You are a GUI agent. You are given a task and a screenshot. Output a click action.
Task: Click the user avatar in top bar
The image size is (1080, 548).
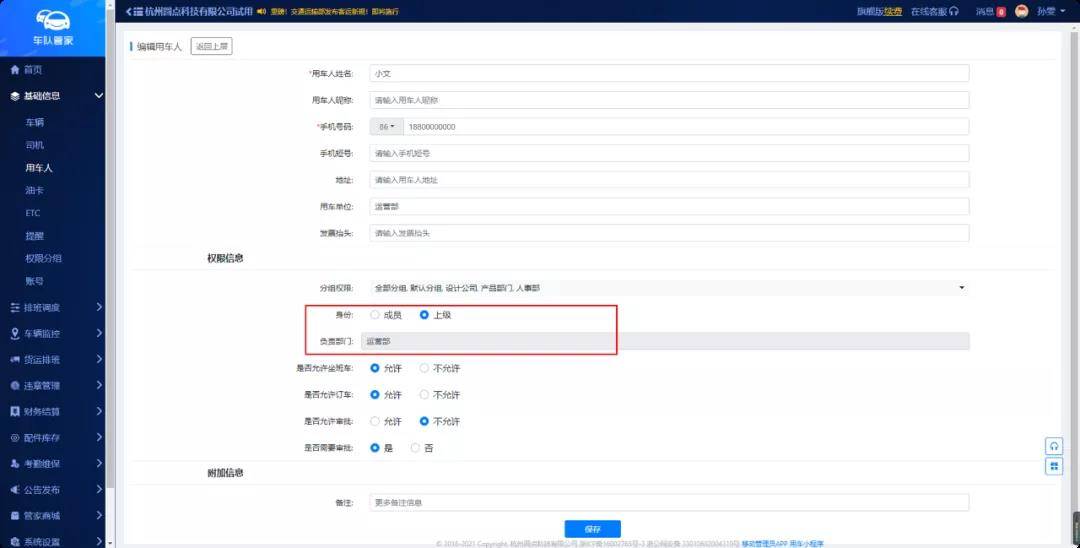pyautogui.click(x=1021, y=11)
